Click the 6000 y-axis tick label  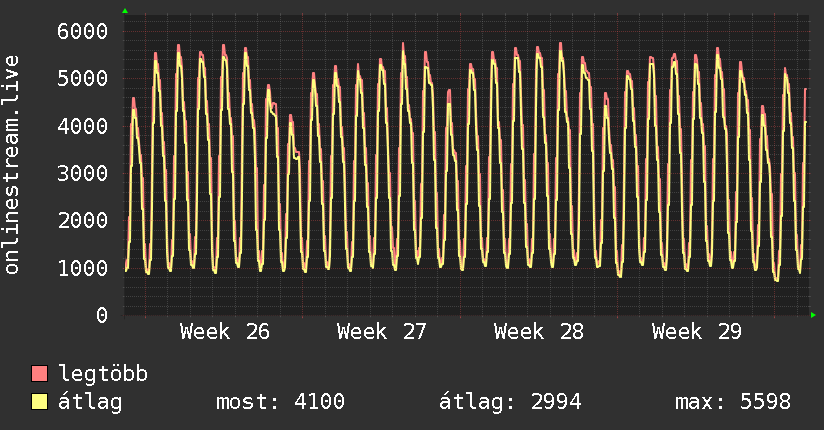pyautogui.click(x=83, y=32)
